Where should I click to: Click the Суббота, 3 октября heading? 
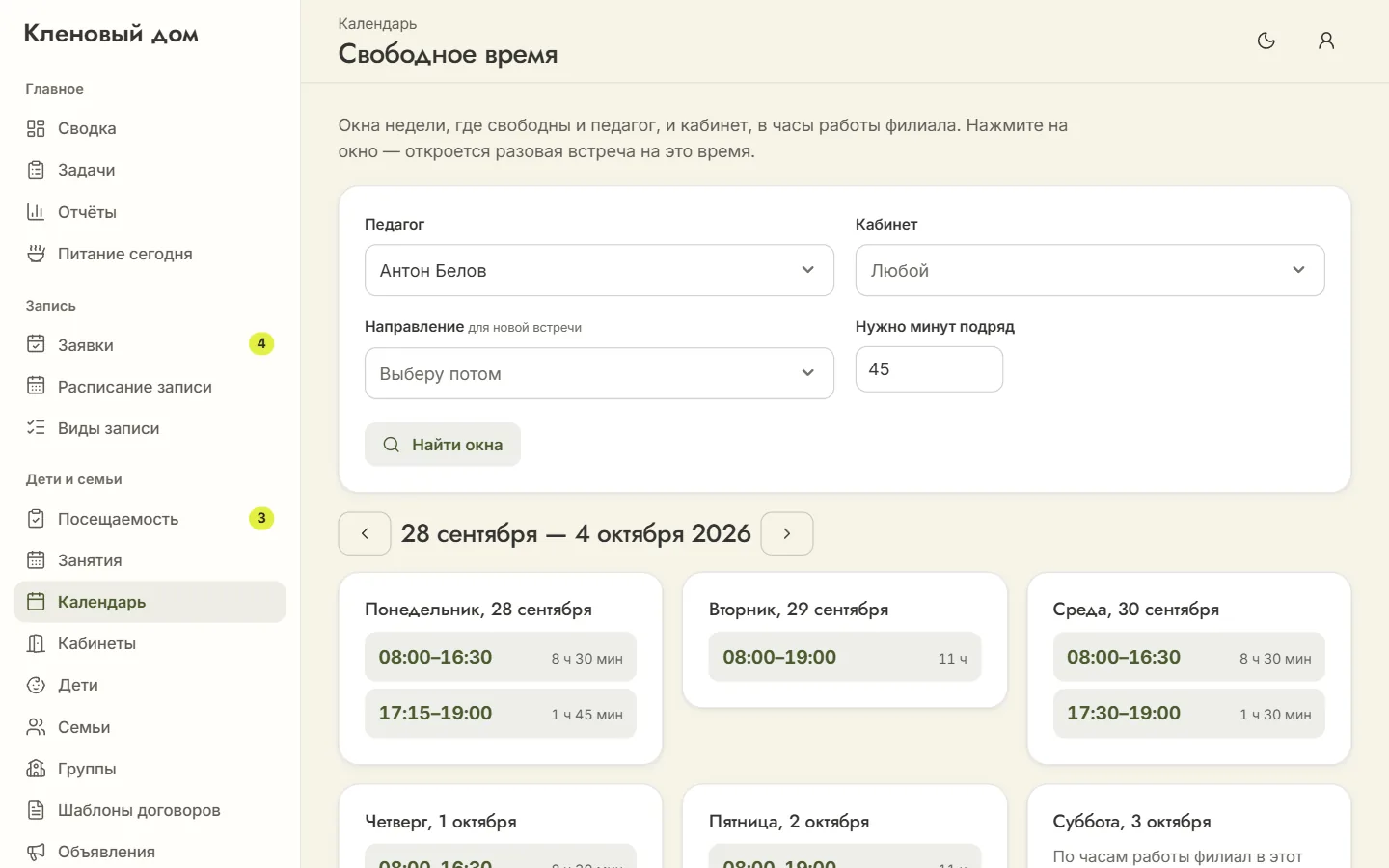click(x=1131, y=822)
